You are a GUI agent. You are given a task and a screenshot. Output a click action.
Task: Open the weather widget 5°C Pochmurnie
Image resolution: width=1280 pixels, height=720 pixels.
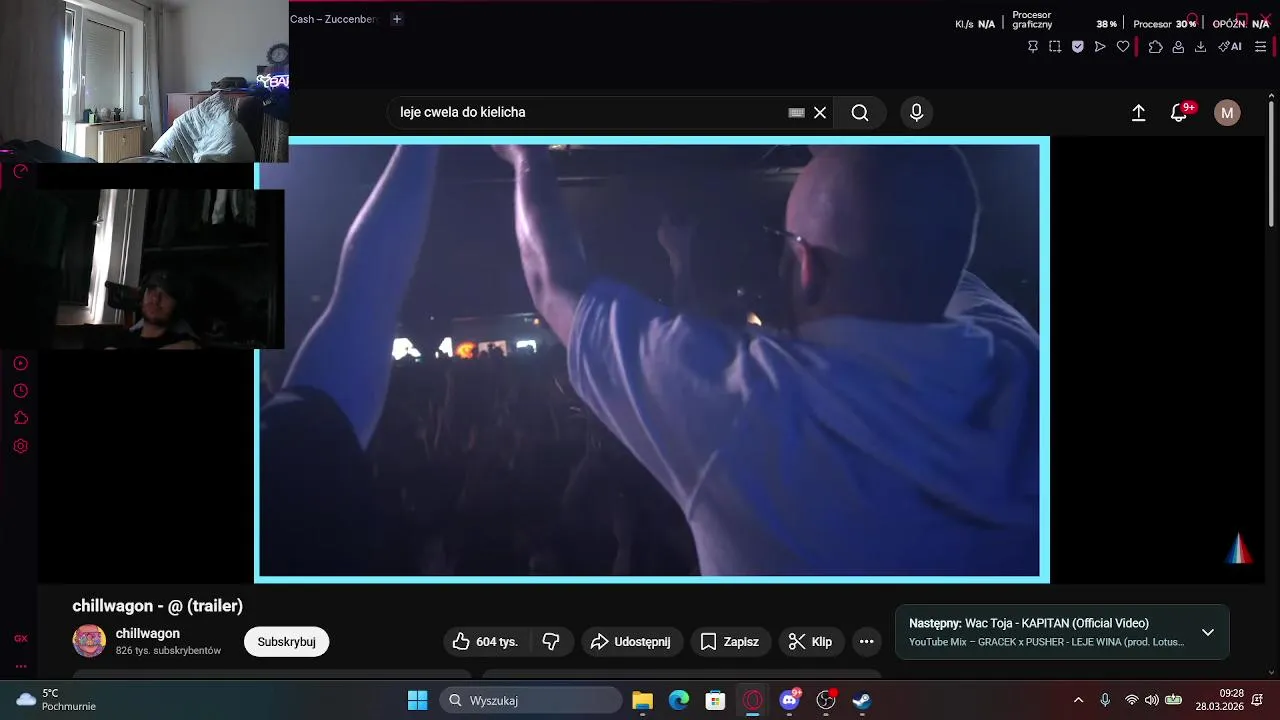pyautogui.click(x=56, y=700)
